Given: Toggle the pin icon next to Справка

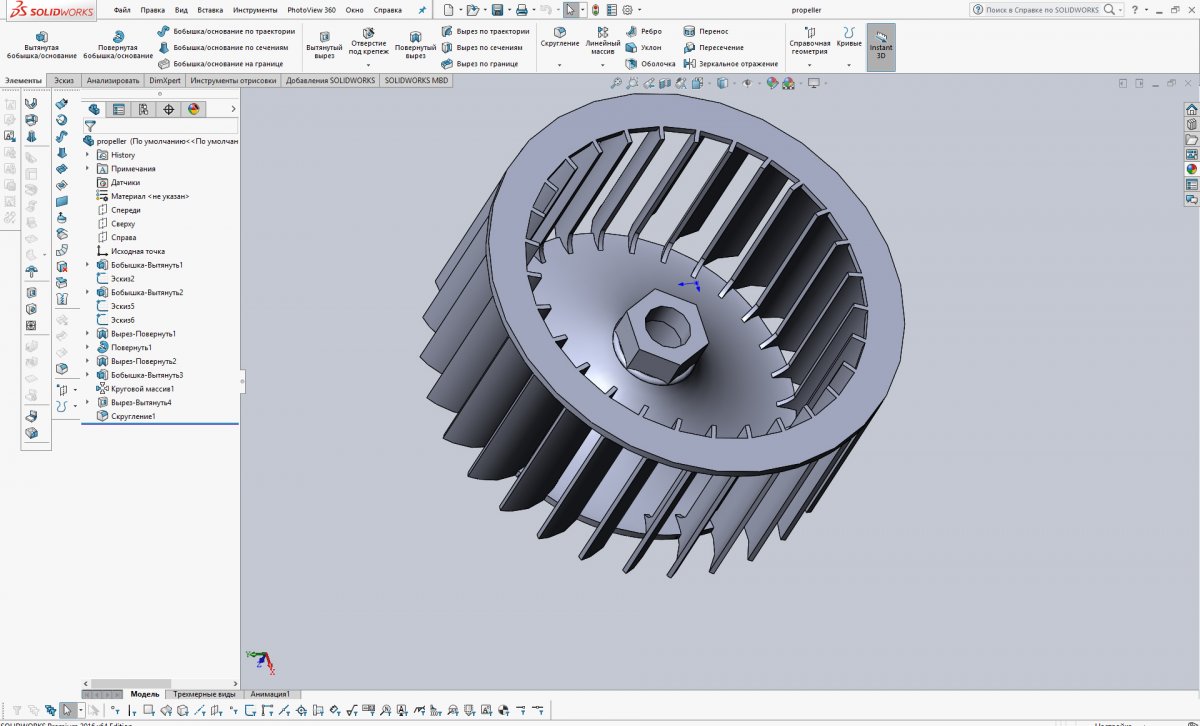Looking at the screenshot, I should 422,10.
